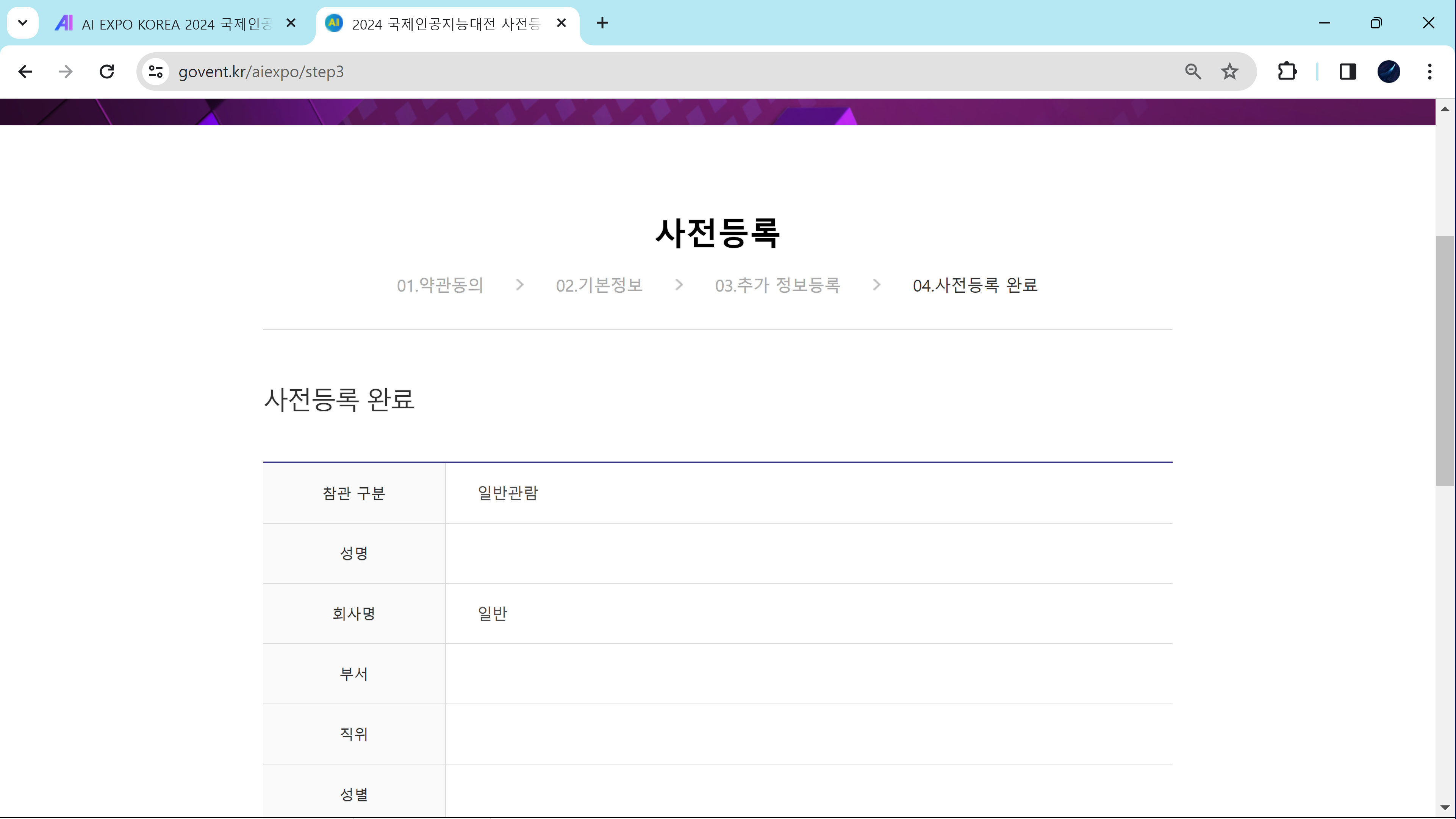This screenshot has height=819, width=1456.
Task: Click the 02.기본정보 step label
Action: 599,285
